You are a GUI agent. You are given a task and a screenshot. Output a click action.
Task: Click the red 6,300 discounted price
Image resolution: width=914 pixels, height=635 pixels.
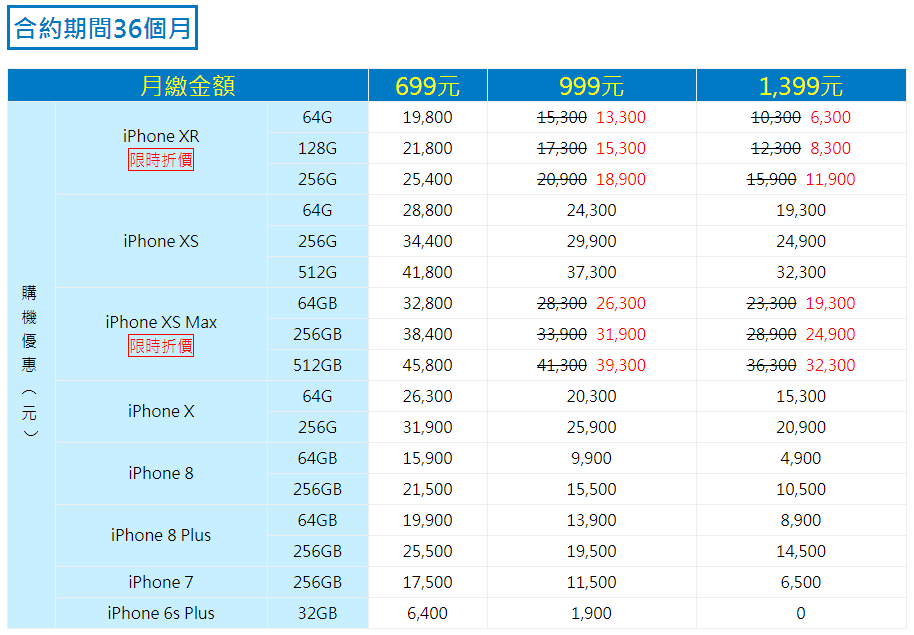(830, 117)
